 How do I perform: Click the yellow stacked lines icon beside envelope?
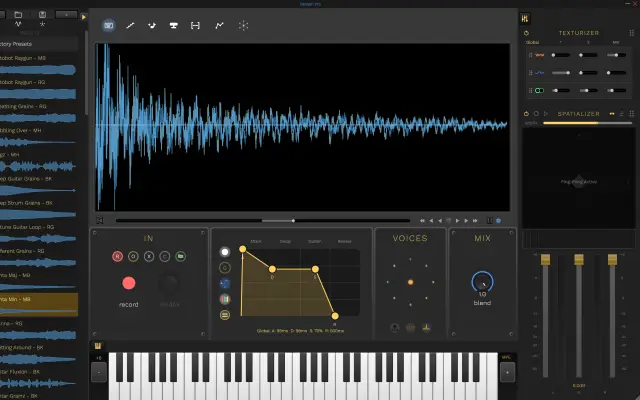pos(224,315)
